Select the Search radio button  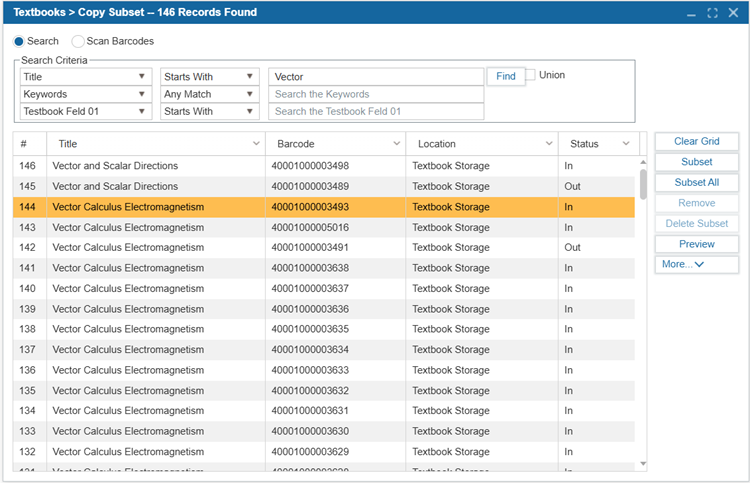pyautogui.click(x=19, y=42)
